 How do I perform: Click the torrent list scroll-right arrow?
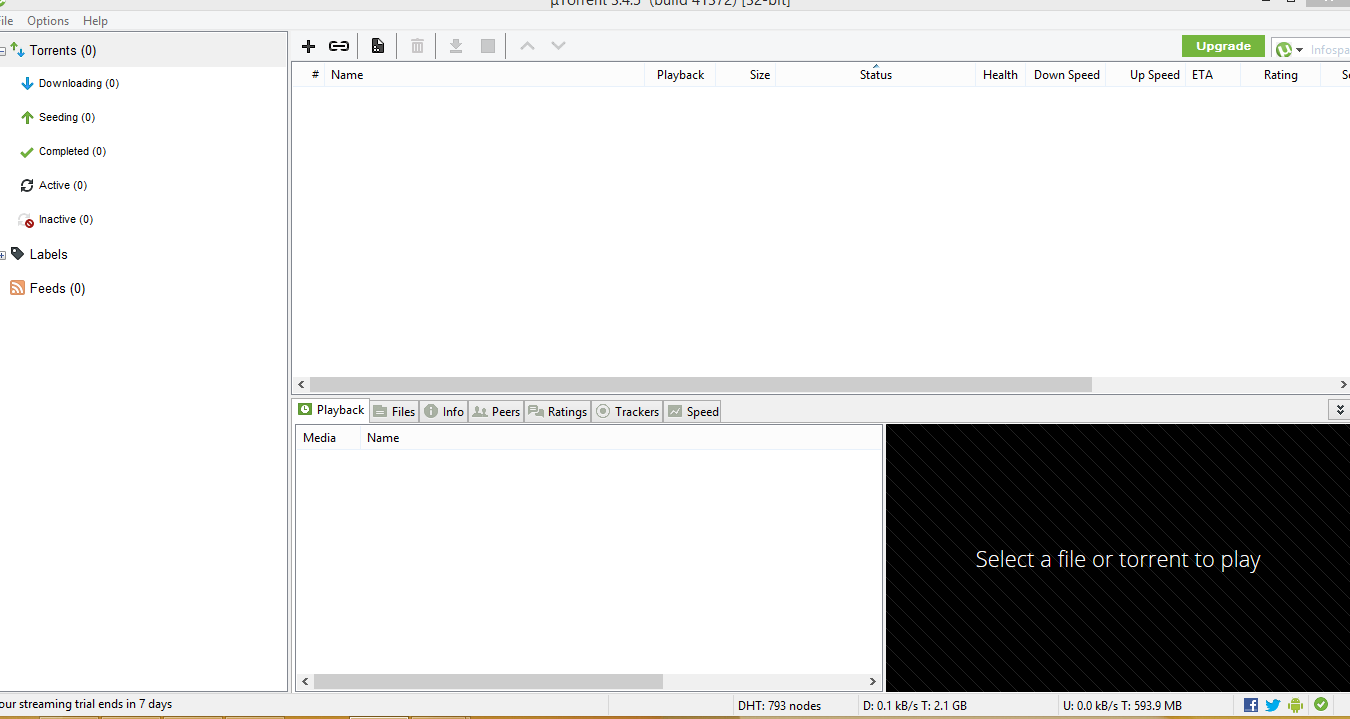point(1342,385)
